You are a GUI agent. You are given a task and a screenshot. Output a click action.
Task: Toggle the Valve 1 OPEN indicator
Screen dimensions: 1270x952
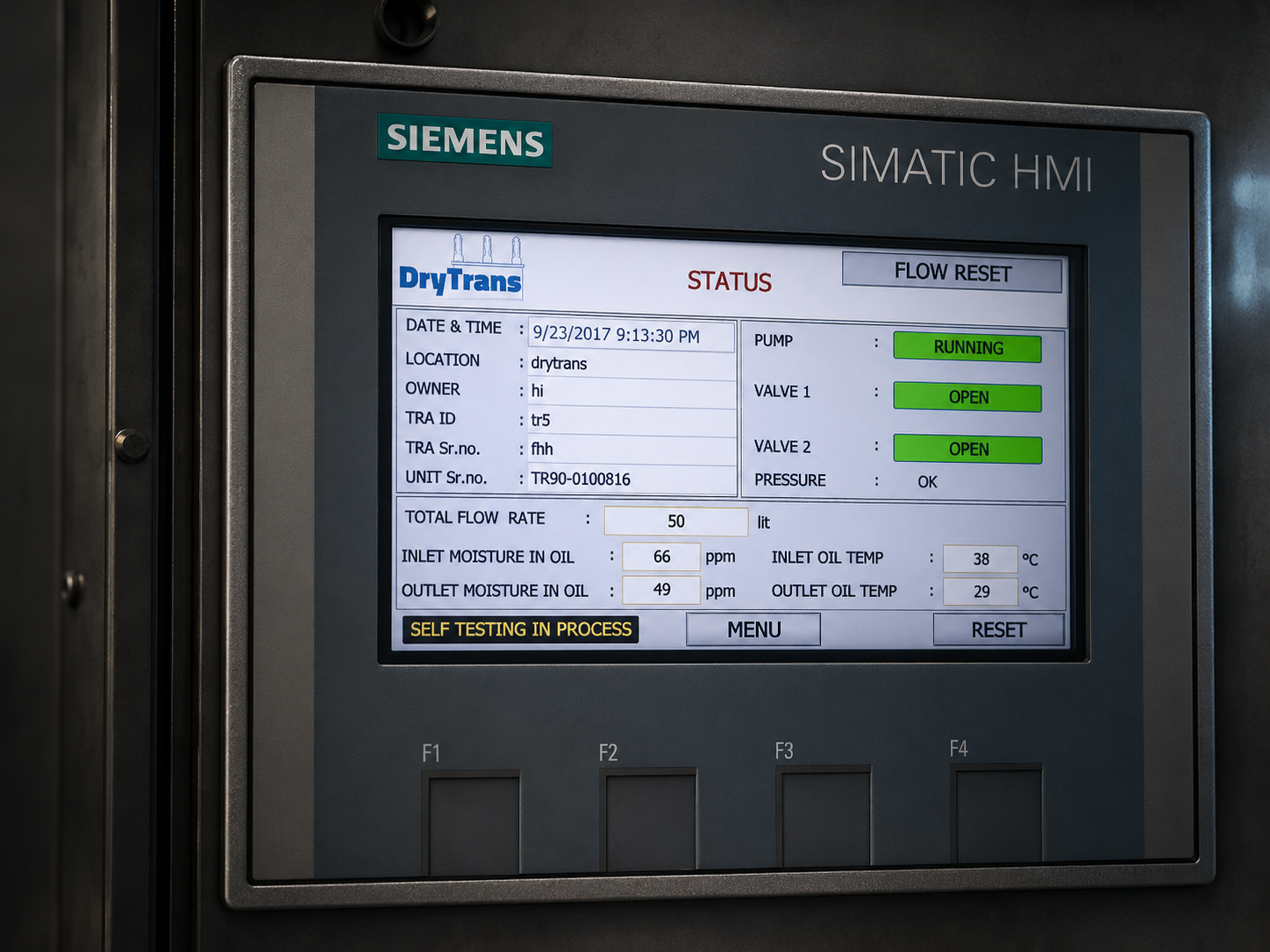(x=967, y=397)
